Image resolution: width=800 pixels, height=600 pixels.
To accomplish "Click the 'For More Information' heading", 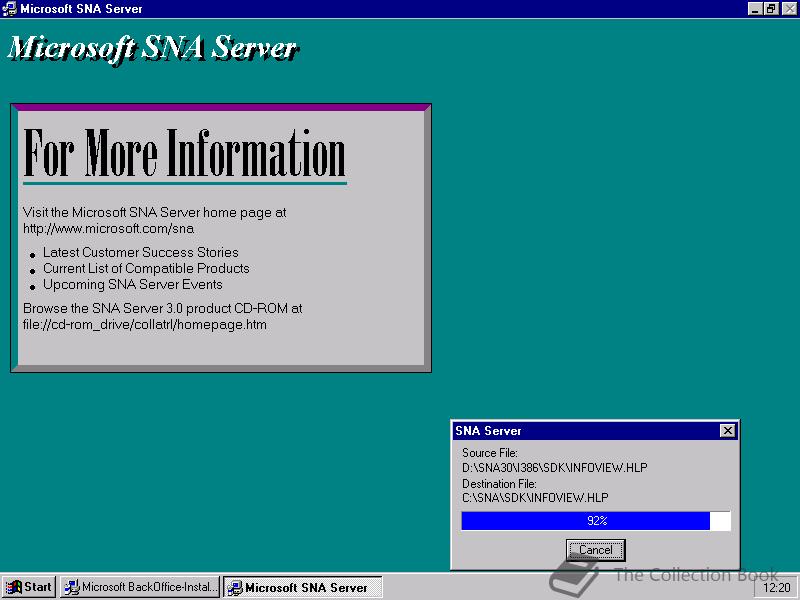I will pos(185,153).
